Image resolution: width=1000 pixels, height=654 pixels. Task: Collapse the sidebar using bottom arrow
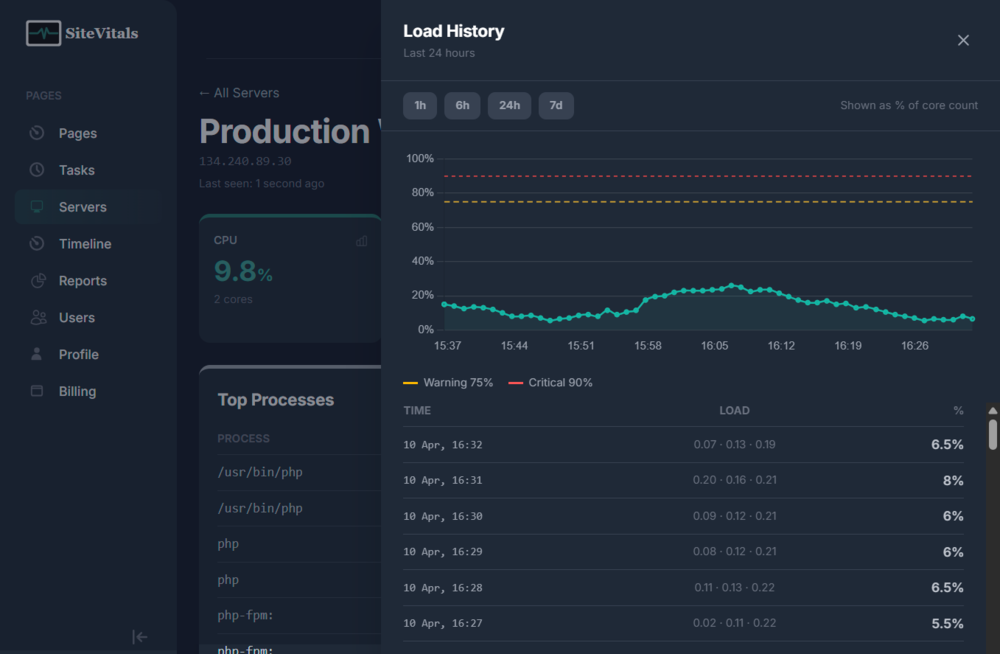pyautogui.click(x=140, y=636)
